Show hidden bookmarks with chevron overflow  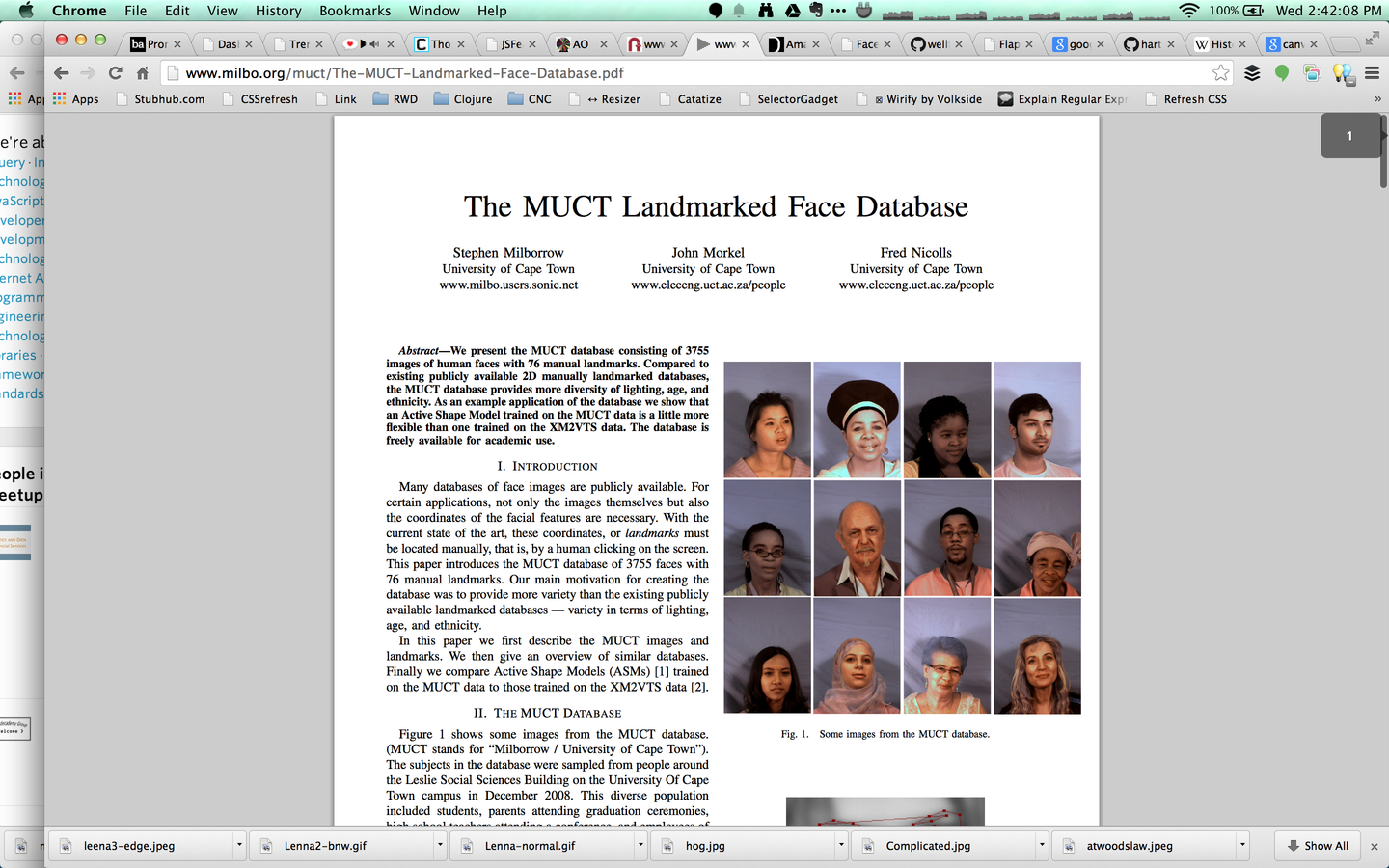[x=1377, y=99]
